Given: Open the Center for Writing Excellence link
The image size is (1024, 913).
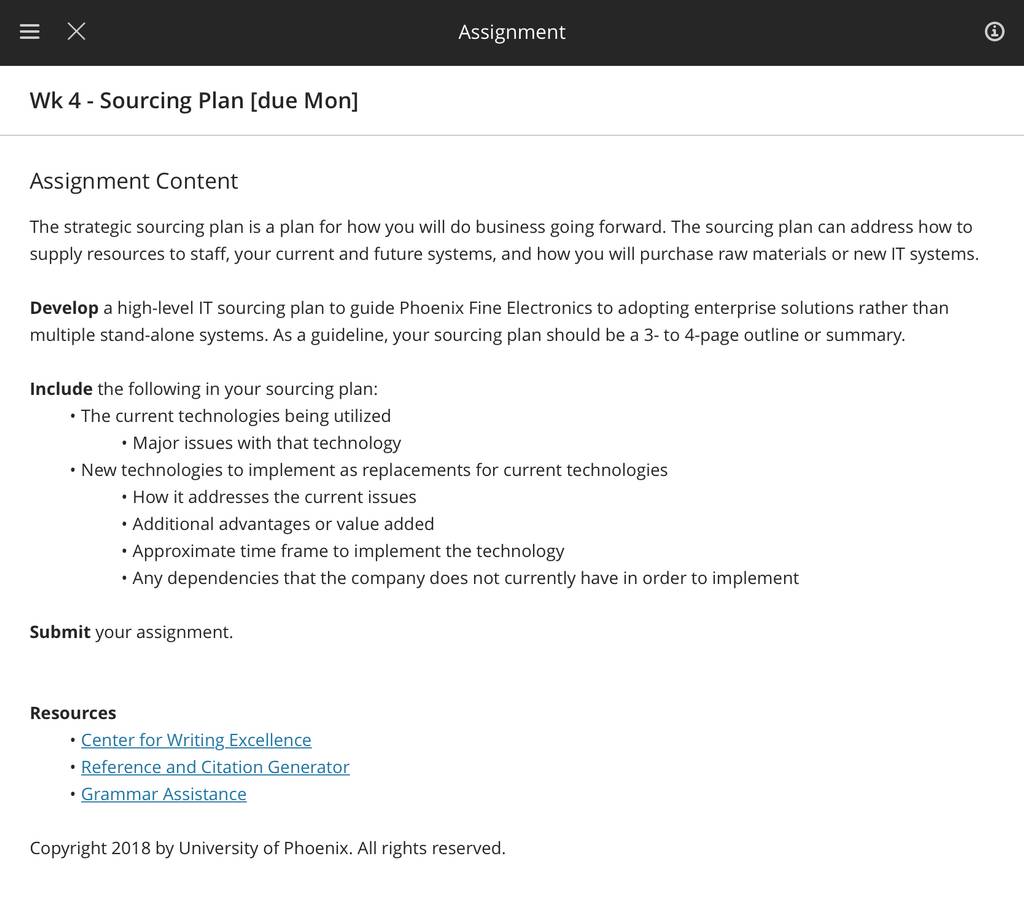Looking at the screenshot, I should pos(196,740).
